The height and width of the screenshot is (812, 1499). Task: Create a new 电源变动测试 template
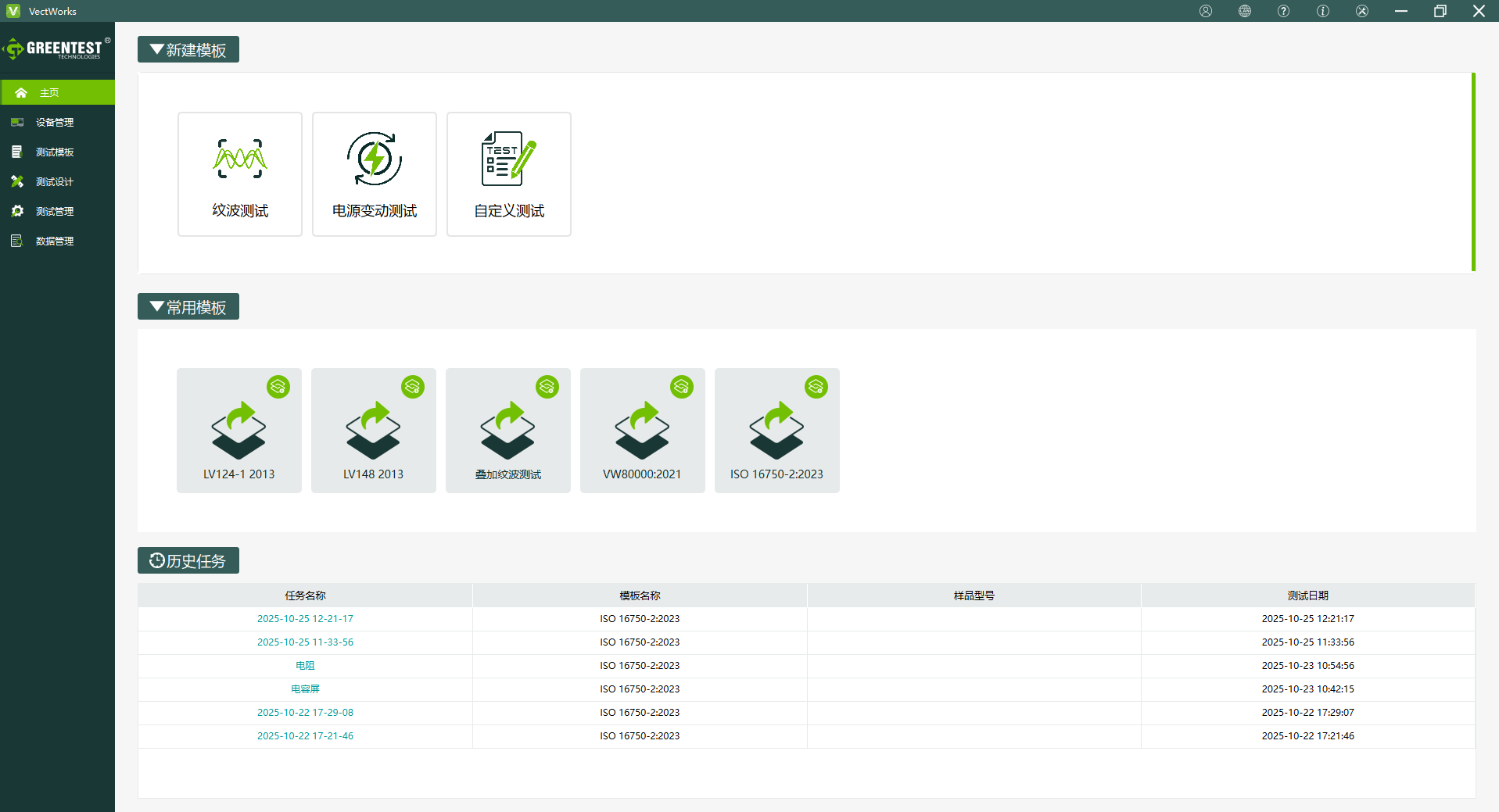pos(375,174)
